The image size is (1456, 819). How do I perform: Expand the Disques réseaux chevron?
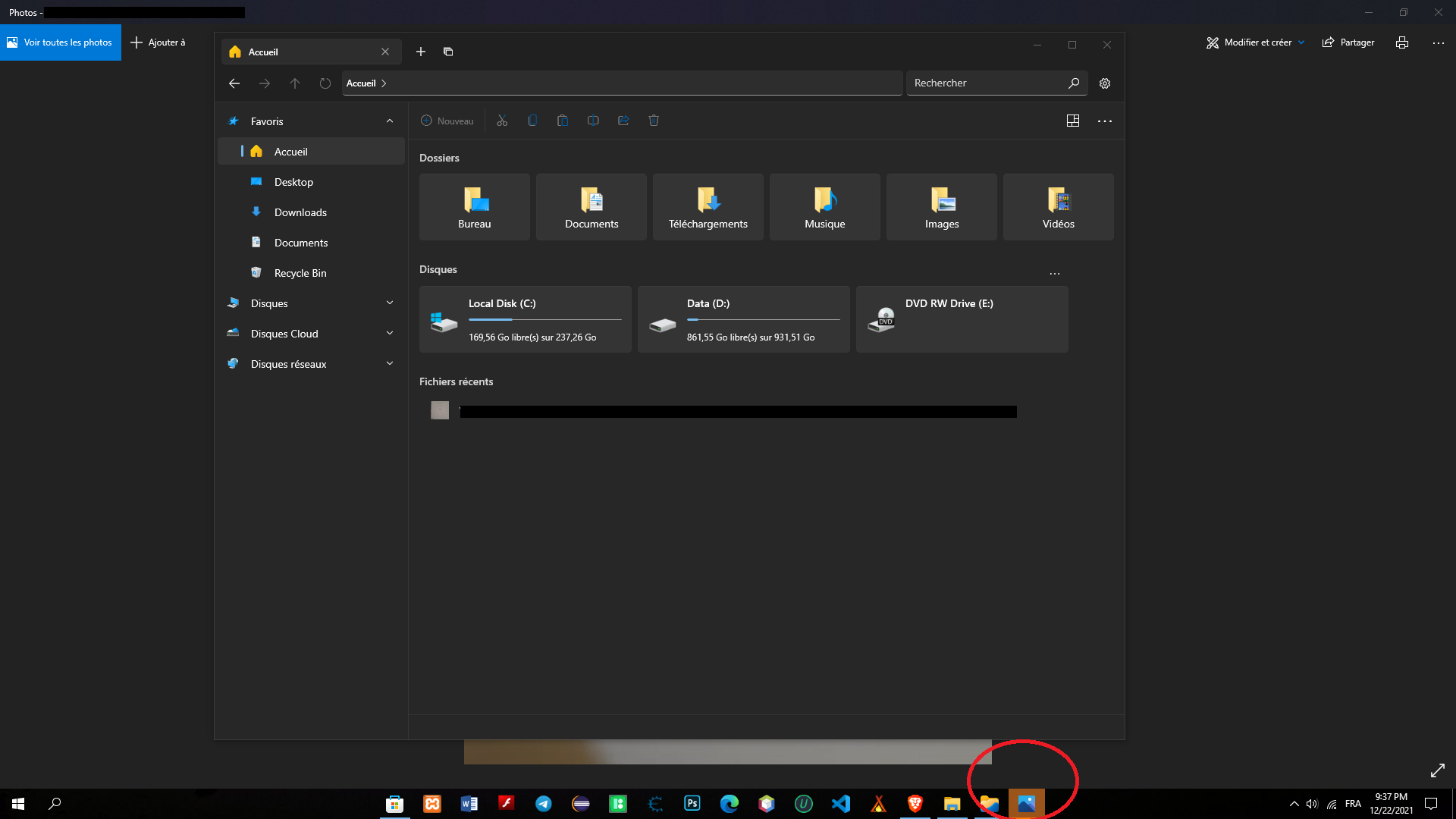click(x=390, y=364)
